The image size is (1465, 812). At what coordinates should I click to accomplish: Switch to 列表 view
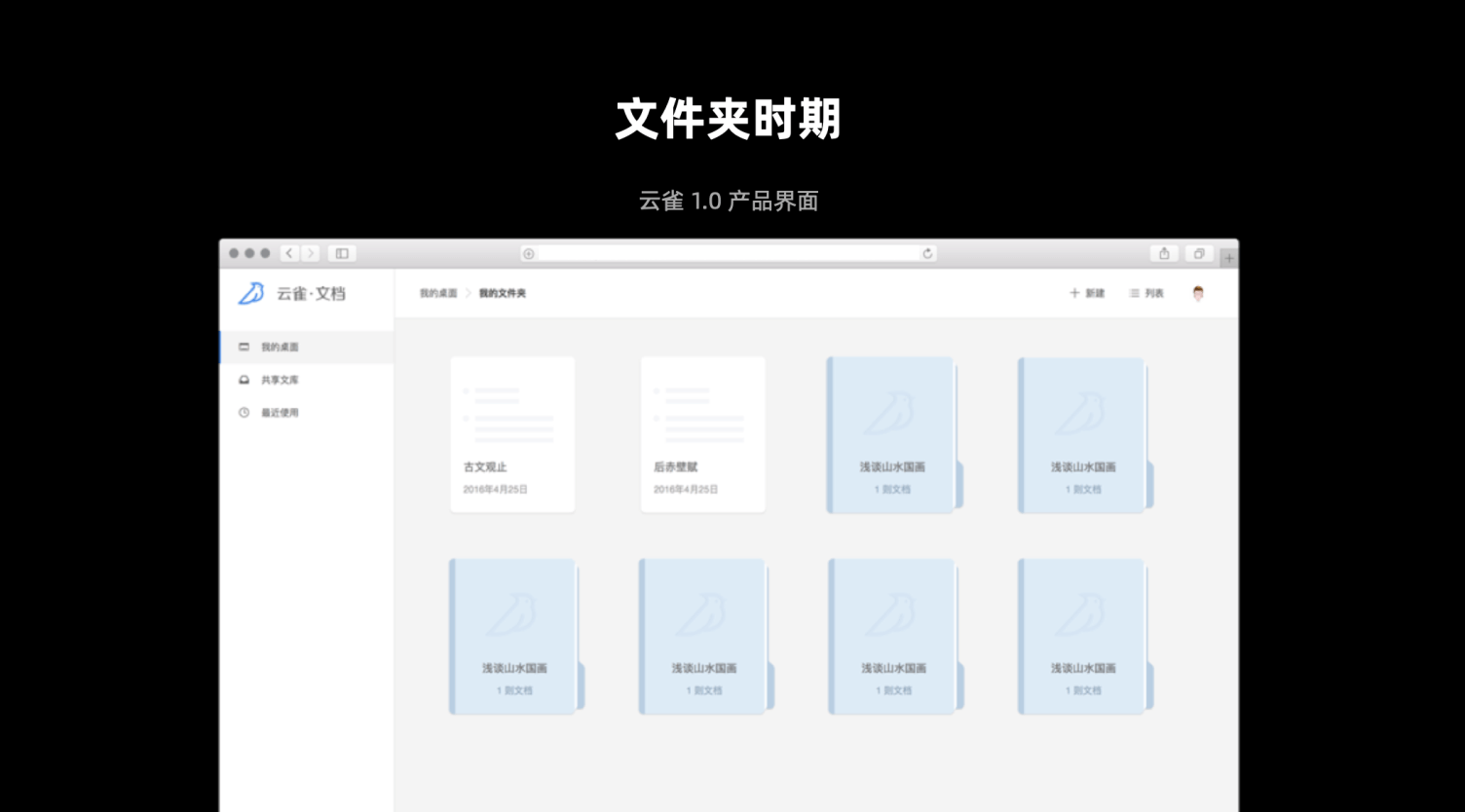[1146, 293]
